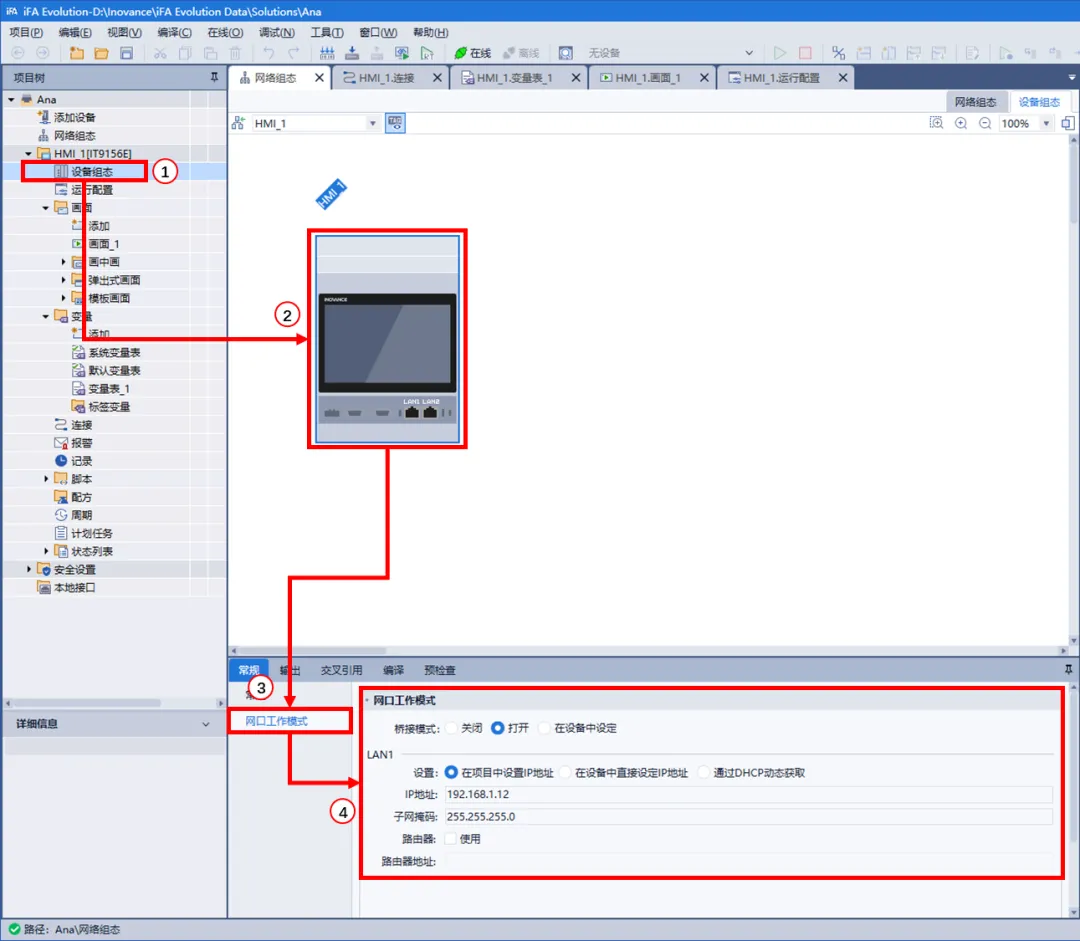Select 变量表_1 in the project tree
1080x941 pixels.
109,389
